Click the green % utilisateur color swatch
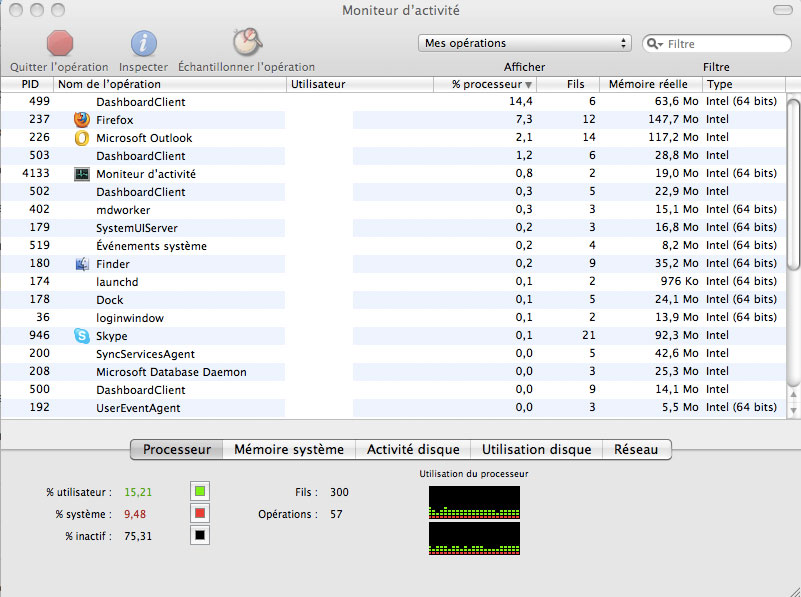This screenshot has height=597, width=801. point(200,491)
